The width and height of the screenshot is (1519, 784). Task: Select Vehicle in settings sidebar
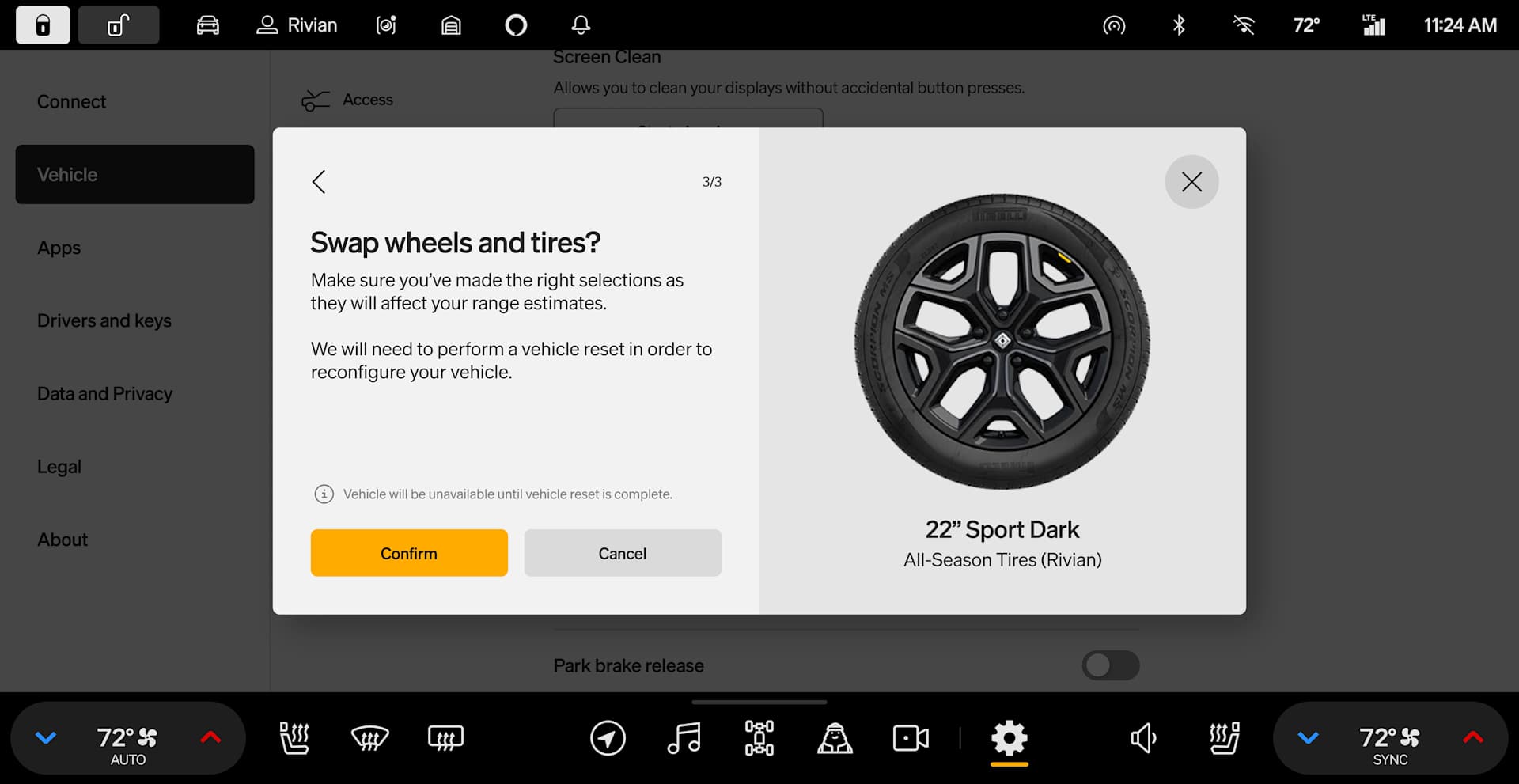coord(134,174)
